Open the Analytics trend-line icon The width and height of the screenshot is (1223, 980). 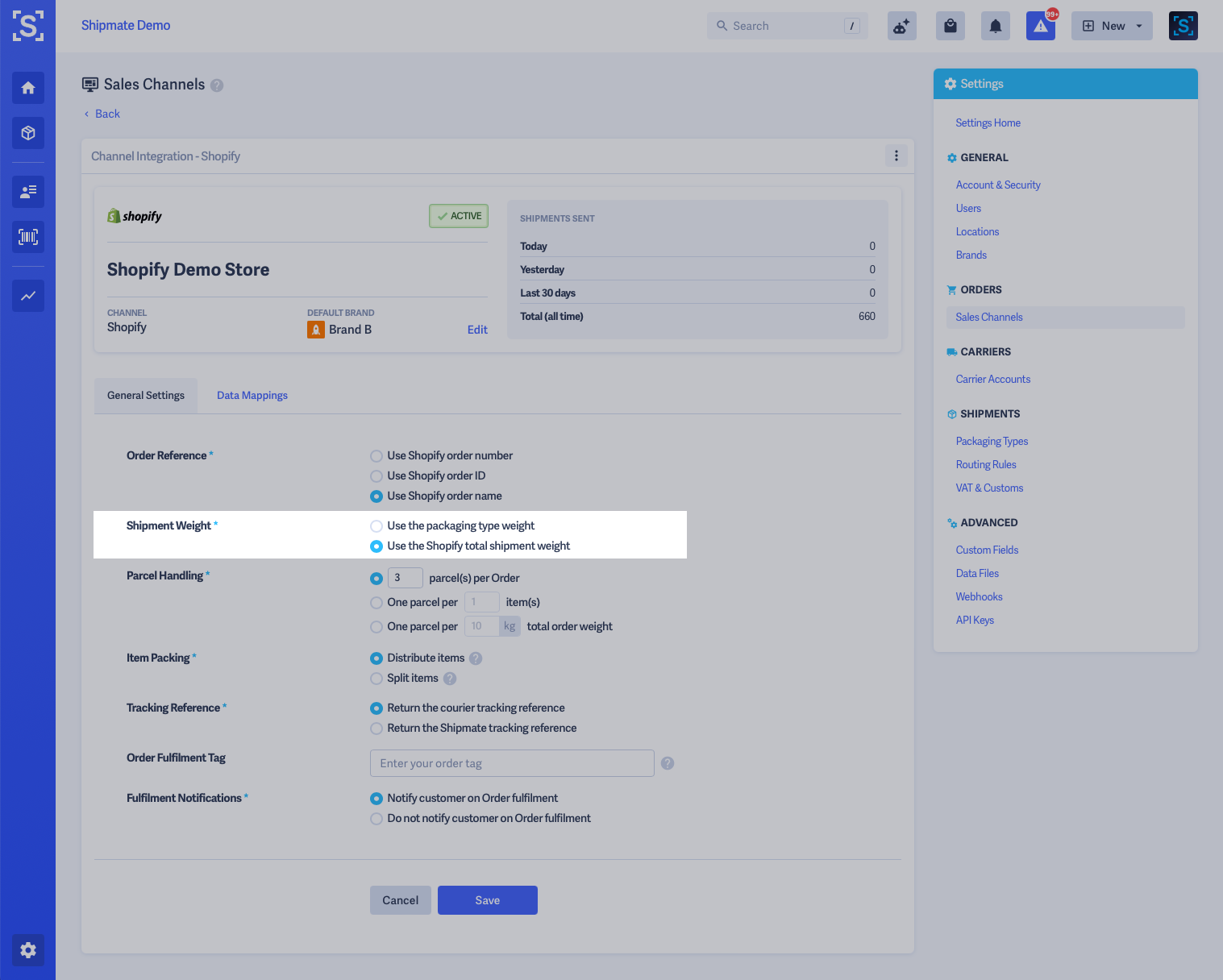coord(27,296)
